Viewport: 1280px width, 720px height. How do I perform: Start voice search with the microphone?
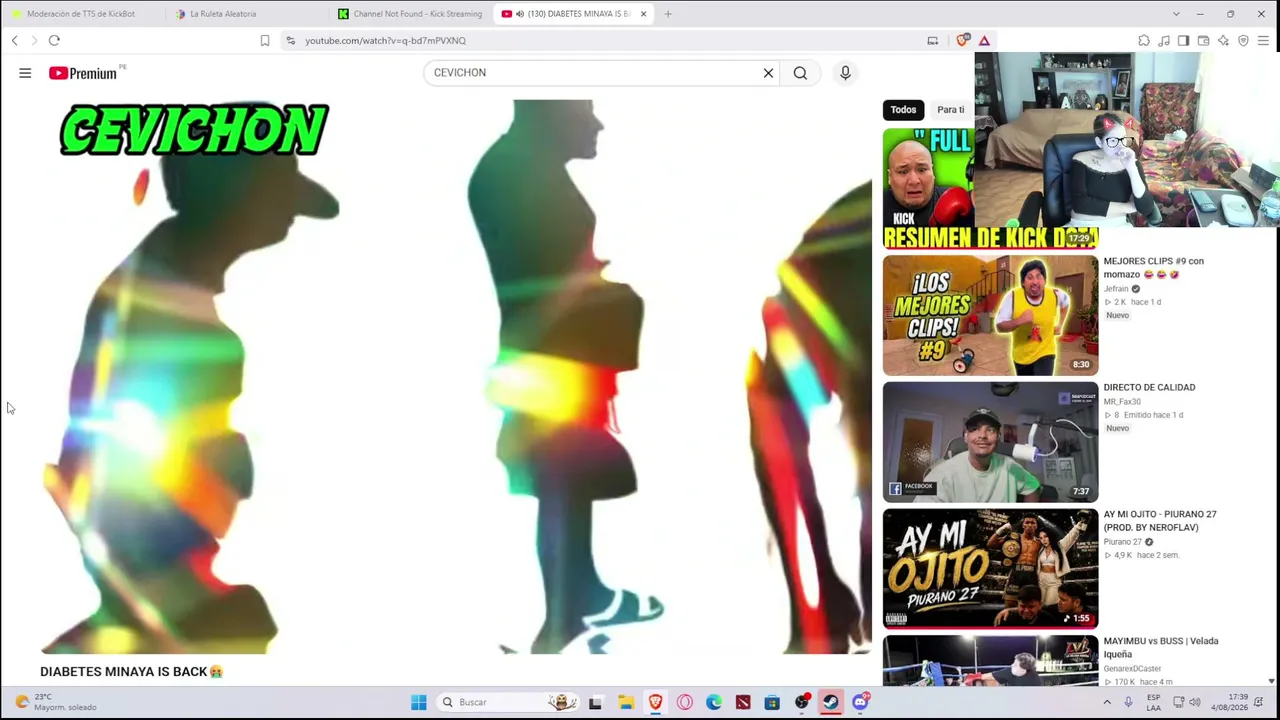coord(845,73)
